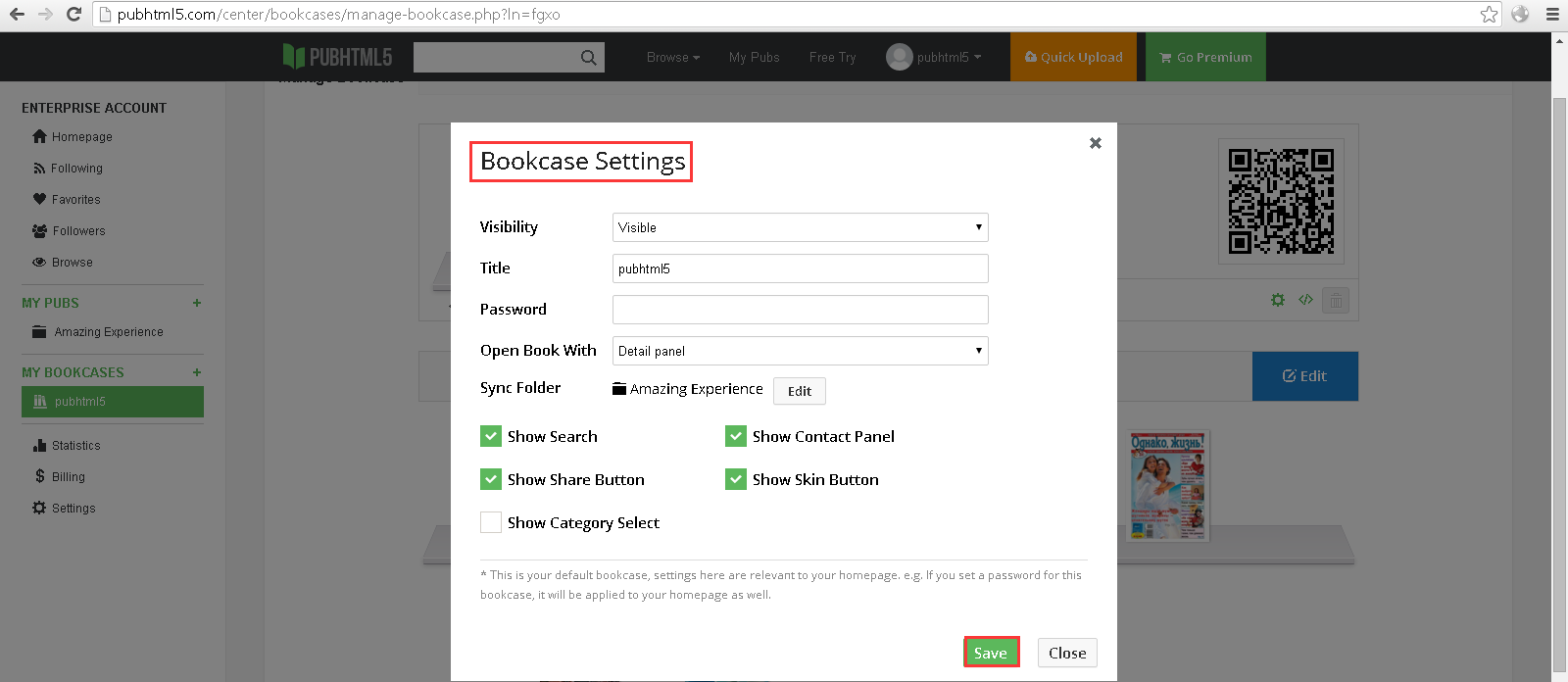Open the magazine cover on the bookshelf

[1169, 486]
